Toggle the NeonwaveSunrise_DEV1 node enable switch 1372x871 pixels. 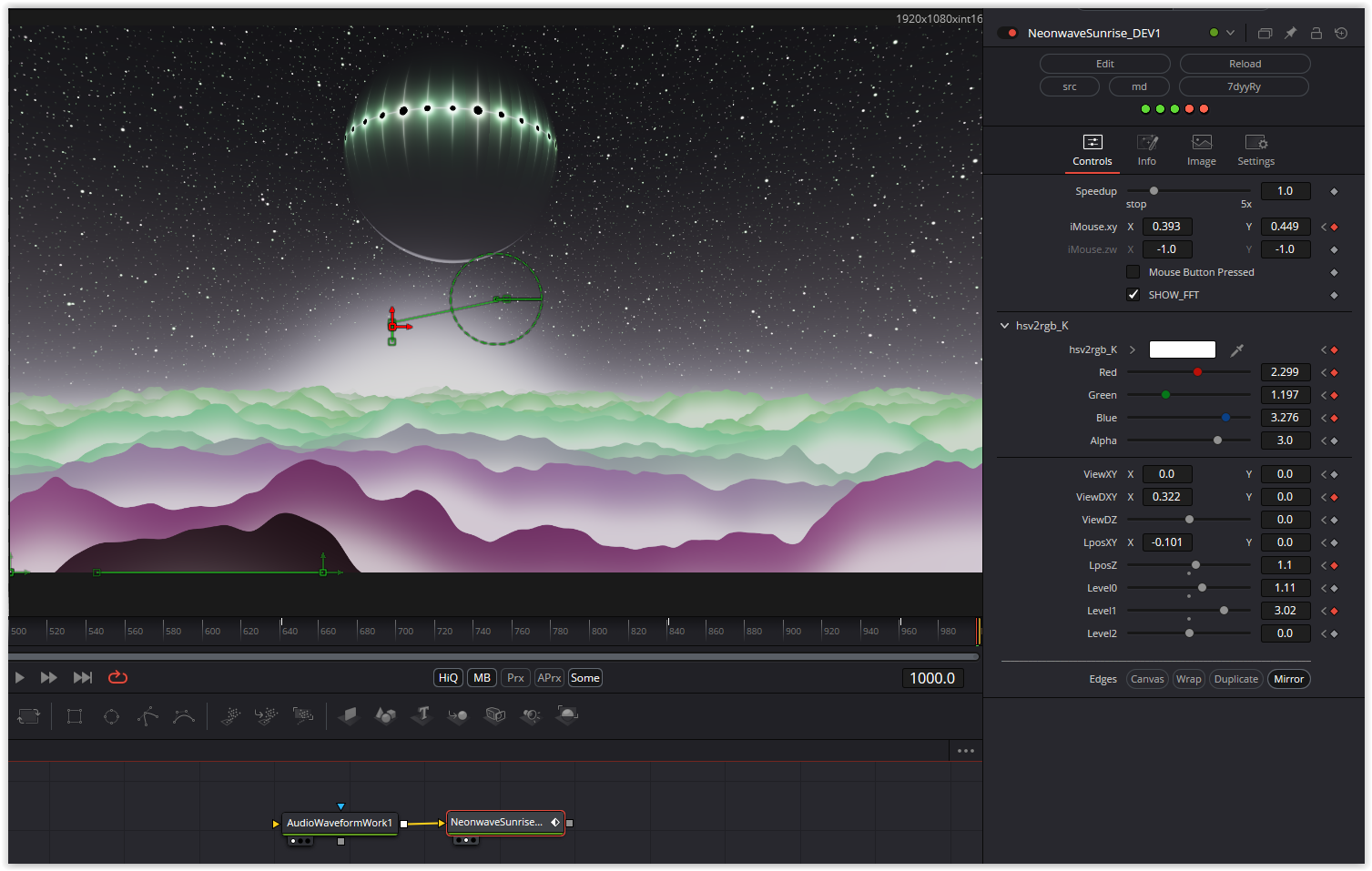point(1008,33)
